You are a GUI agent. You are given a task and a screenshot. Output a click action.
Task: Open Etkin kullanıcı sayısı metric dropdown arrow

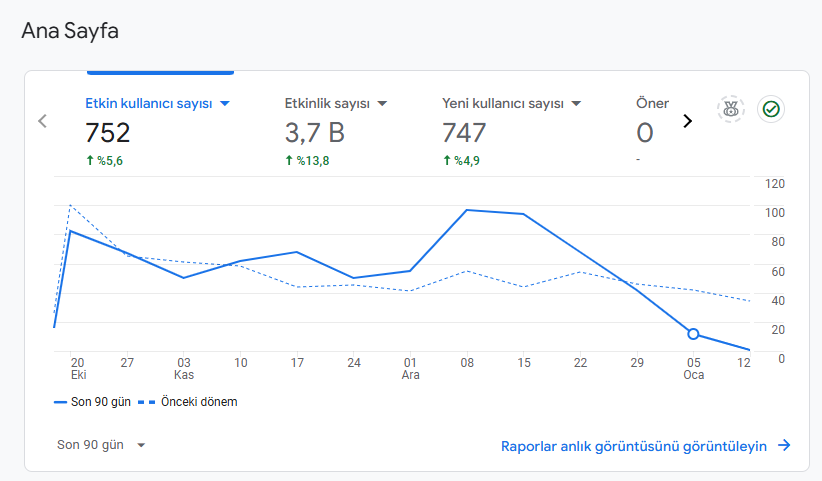pyautogui.click(x=225, y=104)
